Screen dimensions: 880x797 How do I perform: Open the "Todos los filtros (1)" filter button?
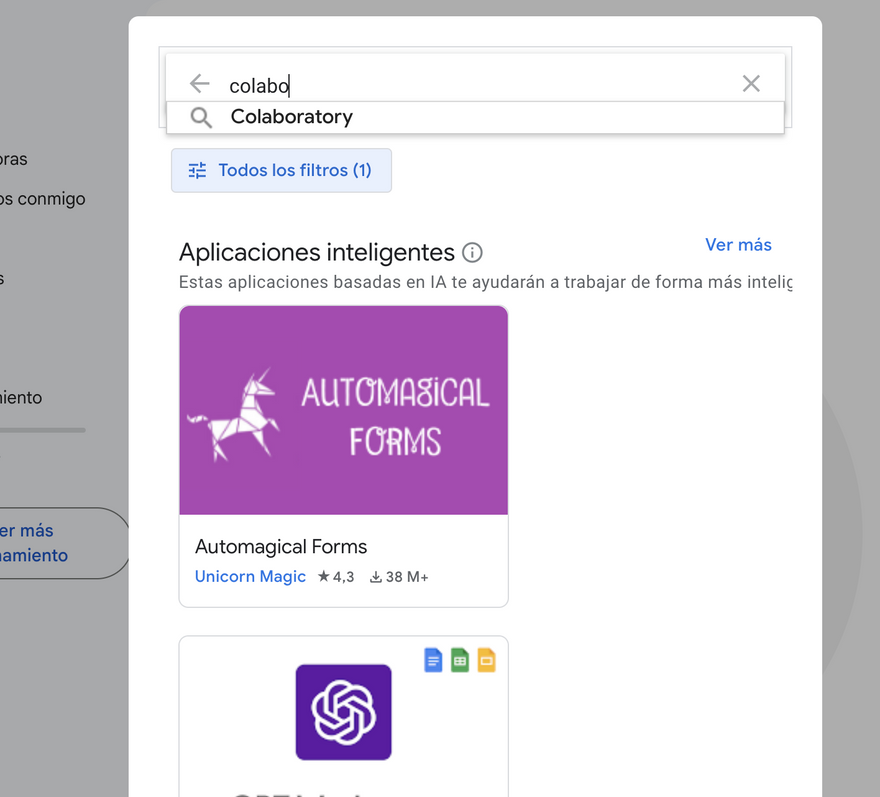tap(281, 170)
